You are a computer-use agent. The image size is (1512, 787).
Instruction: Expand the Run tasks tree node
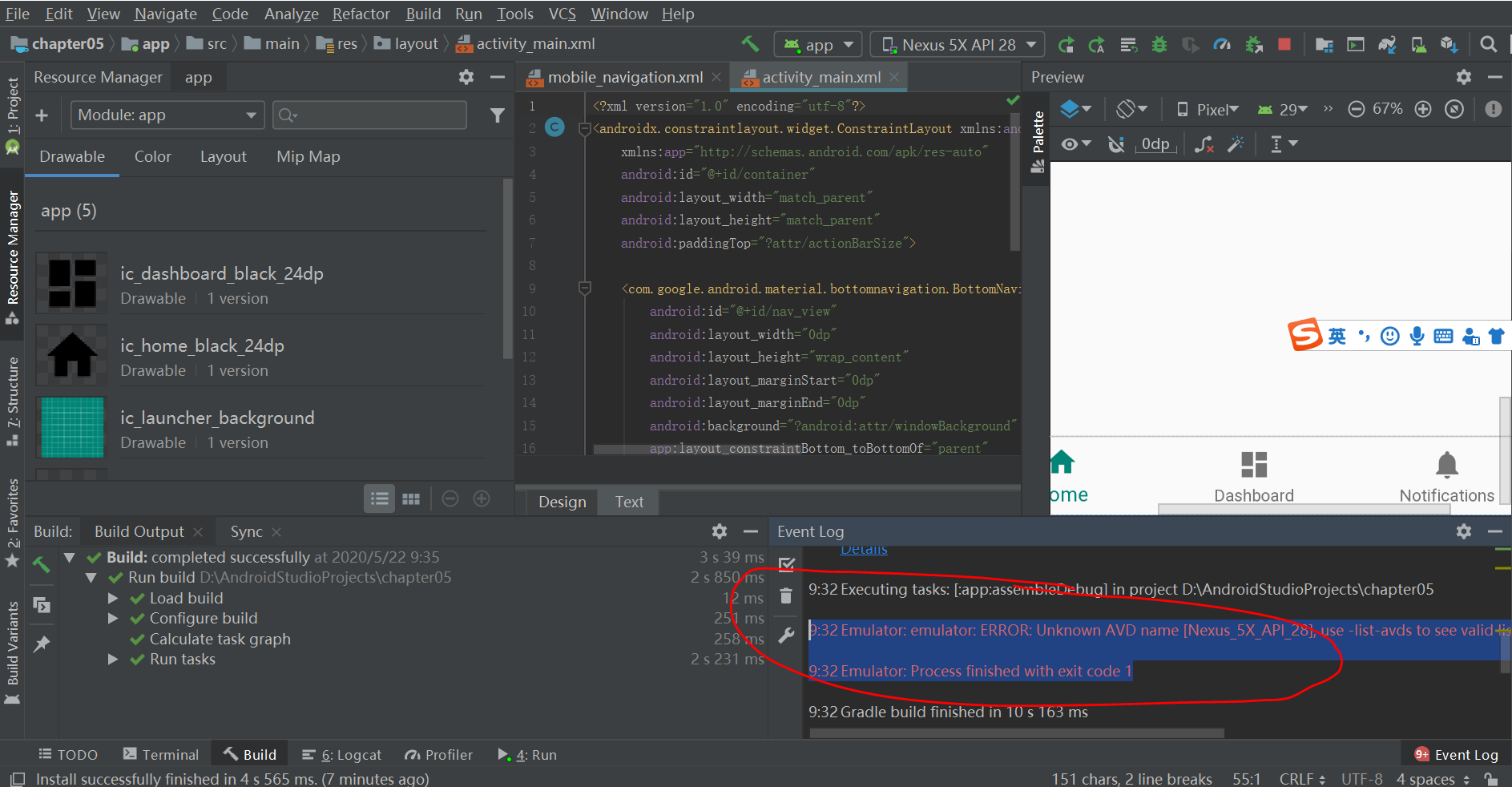(x=113, y=660)
